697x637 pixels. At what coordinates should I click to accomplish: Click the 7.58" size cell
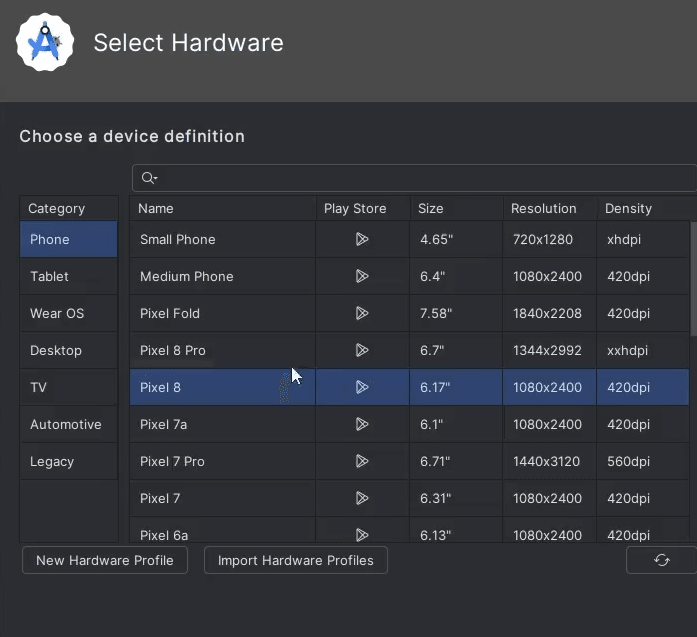tap(456, 313)
